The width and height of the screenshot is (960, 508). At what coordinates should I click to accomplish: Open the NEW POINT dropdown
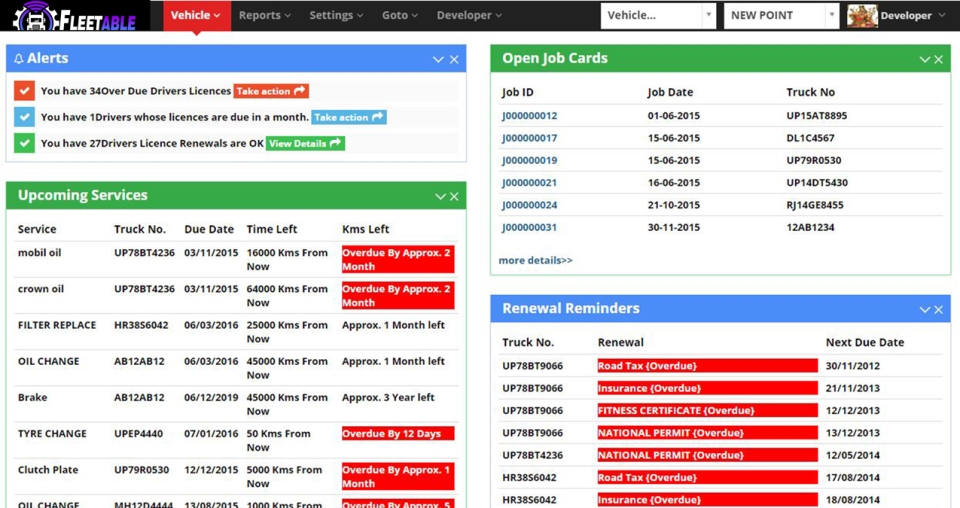pos(781,15)
